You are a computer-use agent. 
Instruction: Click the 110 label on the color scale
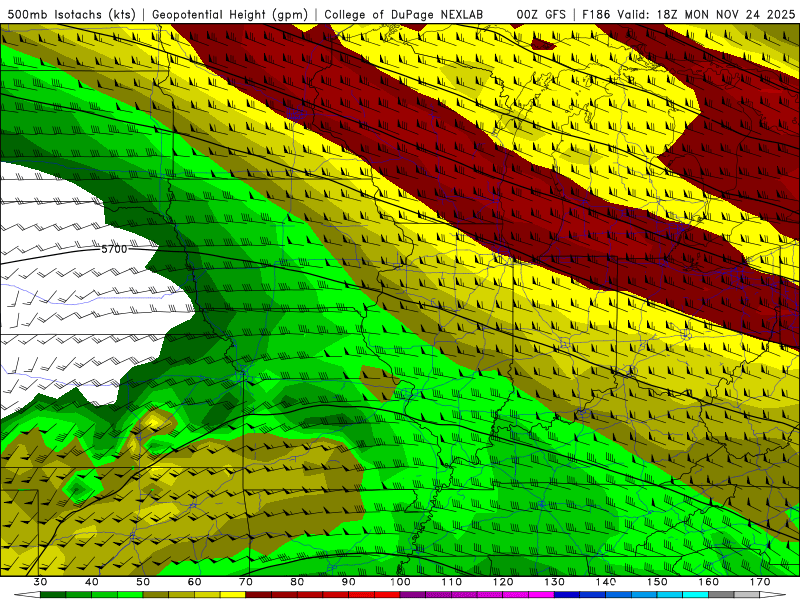coord(452,582)
